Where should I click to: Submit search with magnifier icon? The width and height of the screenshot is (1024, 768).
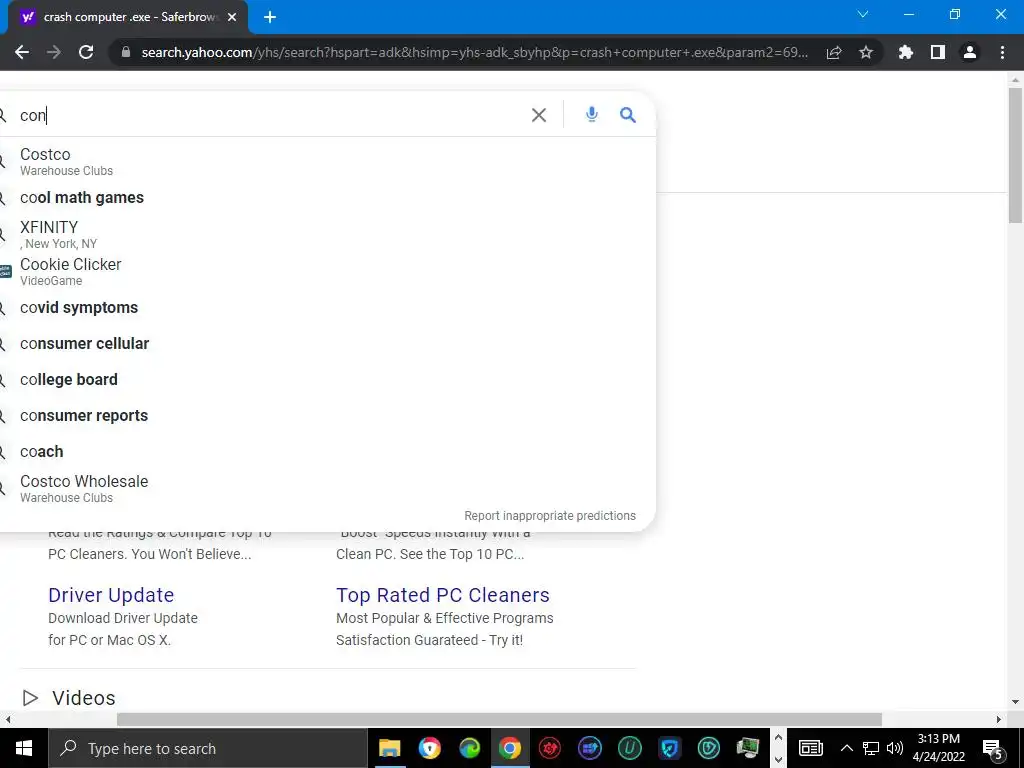coord(628,115)
